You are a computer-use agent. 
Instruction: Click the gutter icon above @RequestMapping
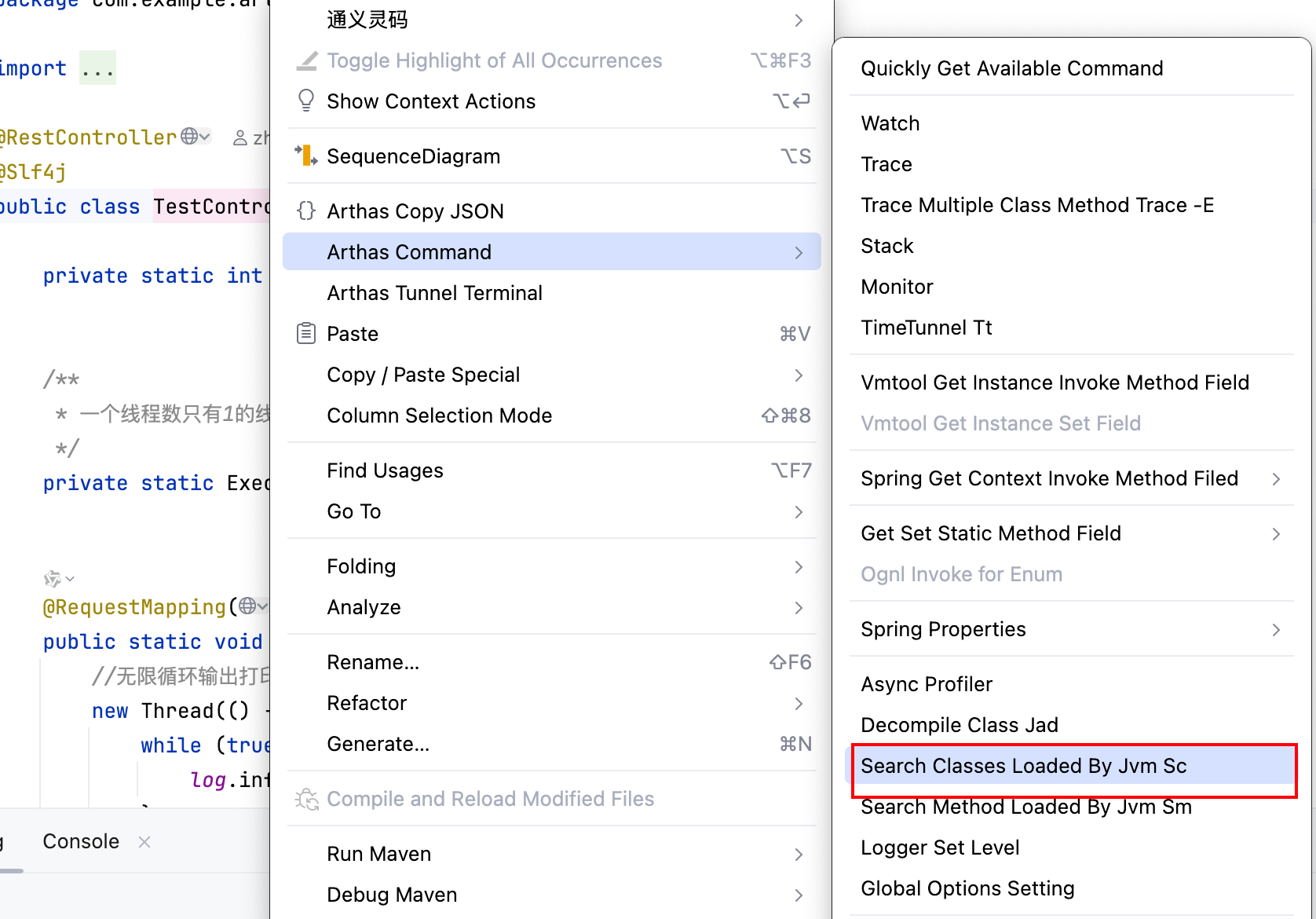tap(53, 579)
